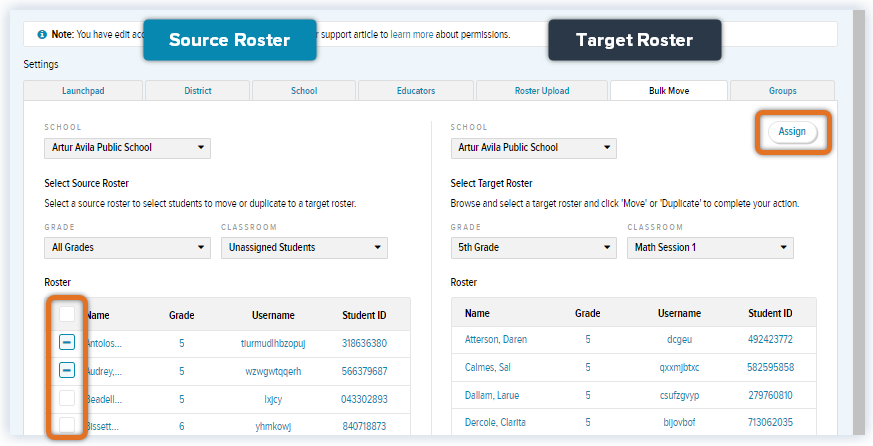Viewport: 873px width, 446px height.
Task: Open the All Grades source dropdown
Action: [127, 248]
